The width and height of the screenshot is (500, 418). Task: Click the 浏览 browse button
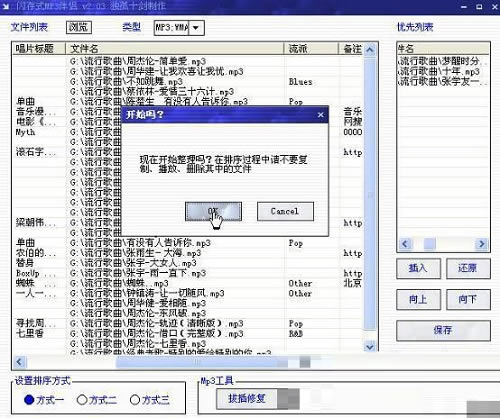[79, 27]
